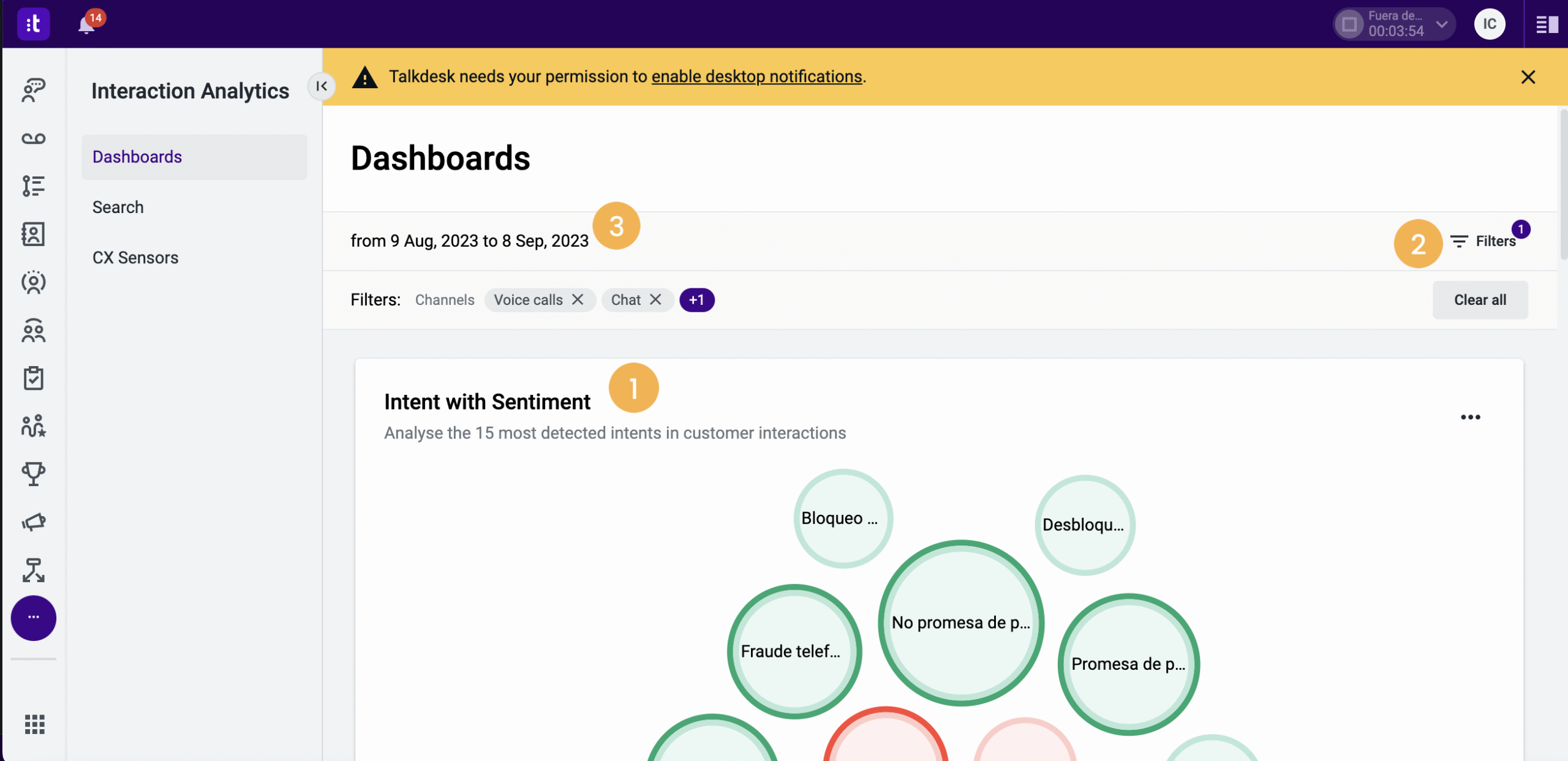Select the Fraude telef... intent bubble

(x=794, y=651)
